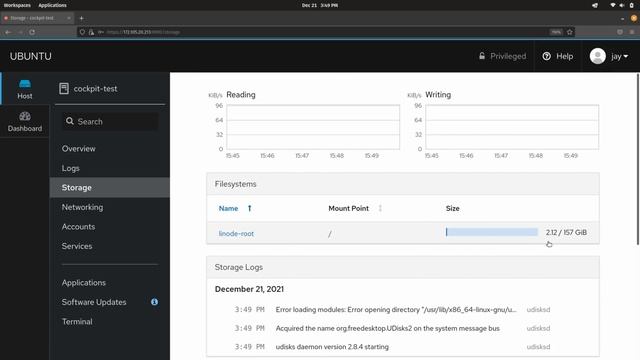Click the '/' mount point cell

pos(330,234)
